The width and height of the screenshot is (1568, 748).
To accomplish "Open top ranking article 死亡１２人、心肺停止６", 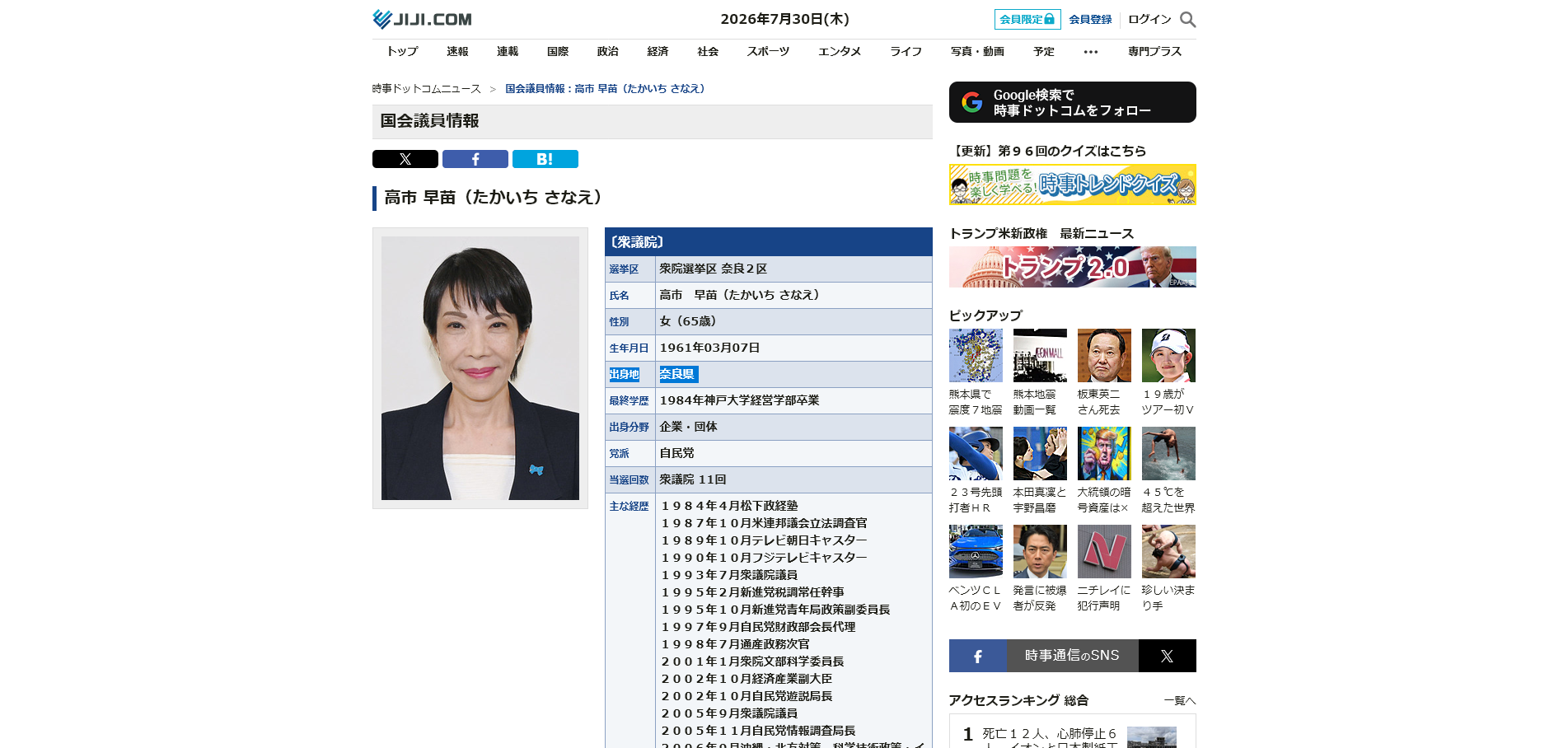I will [x=1050, y=738].
